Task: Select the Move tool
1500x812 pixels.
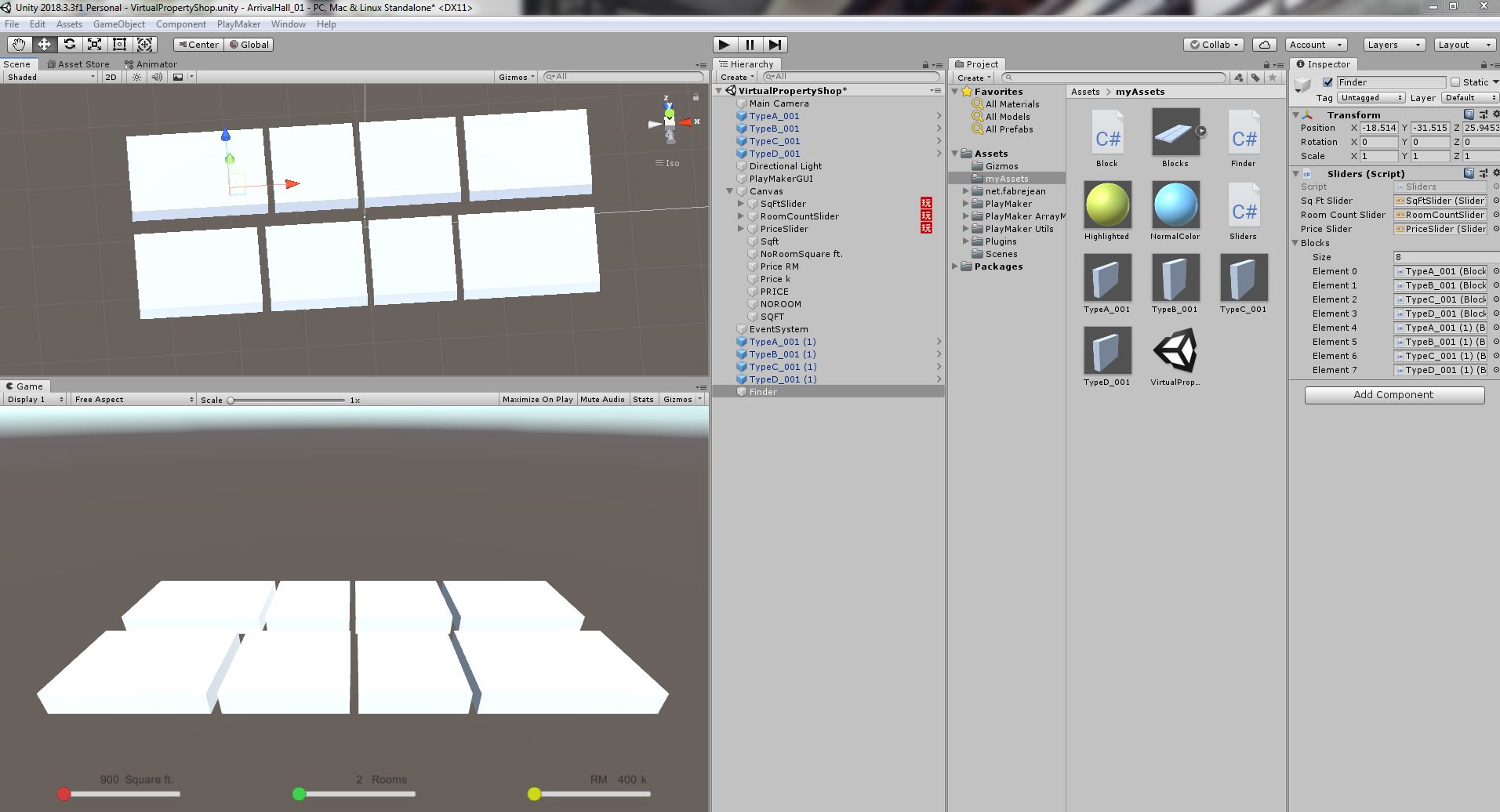Action: (44, 45)
